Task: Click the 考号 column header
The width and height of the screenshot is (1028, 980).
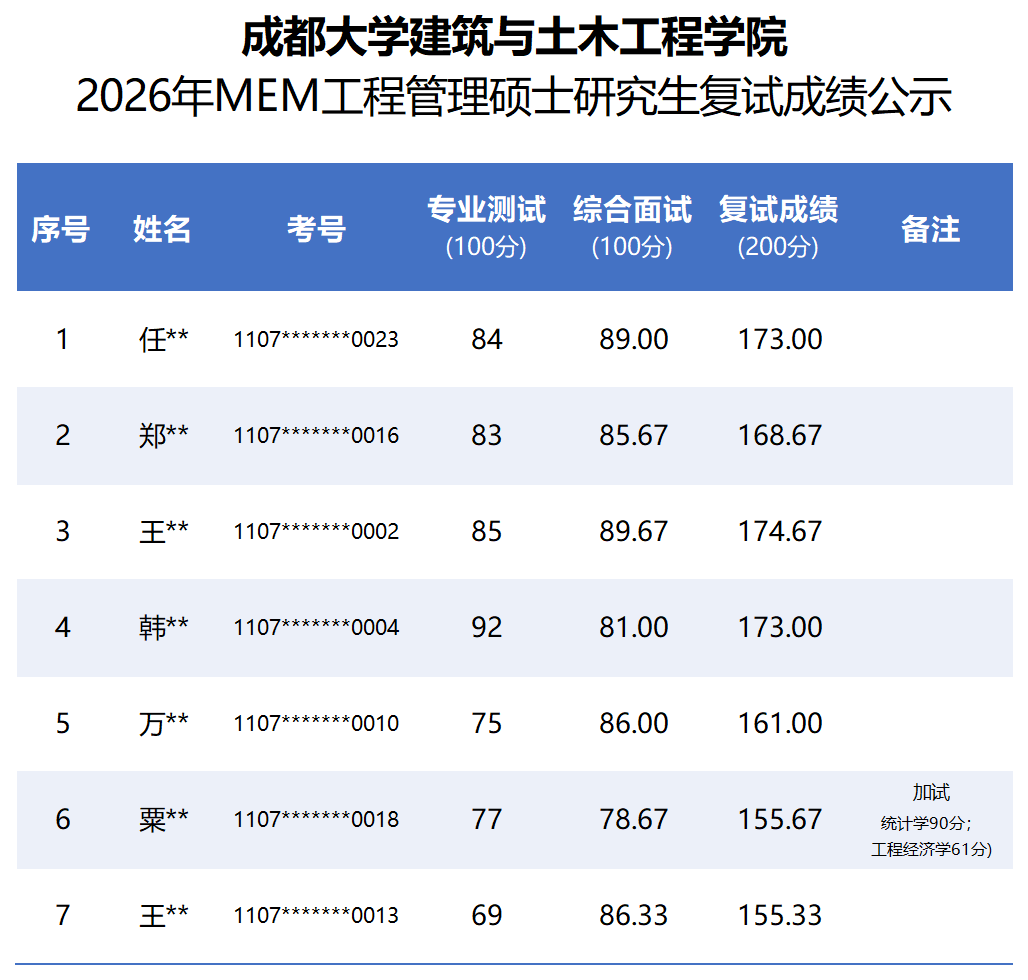Action: [317, 229]
